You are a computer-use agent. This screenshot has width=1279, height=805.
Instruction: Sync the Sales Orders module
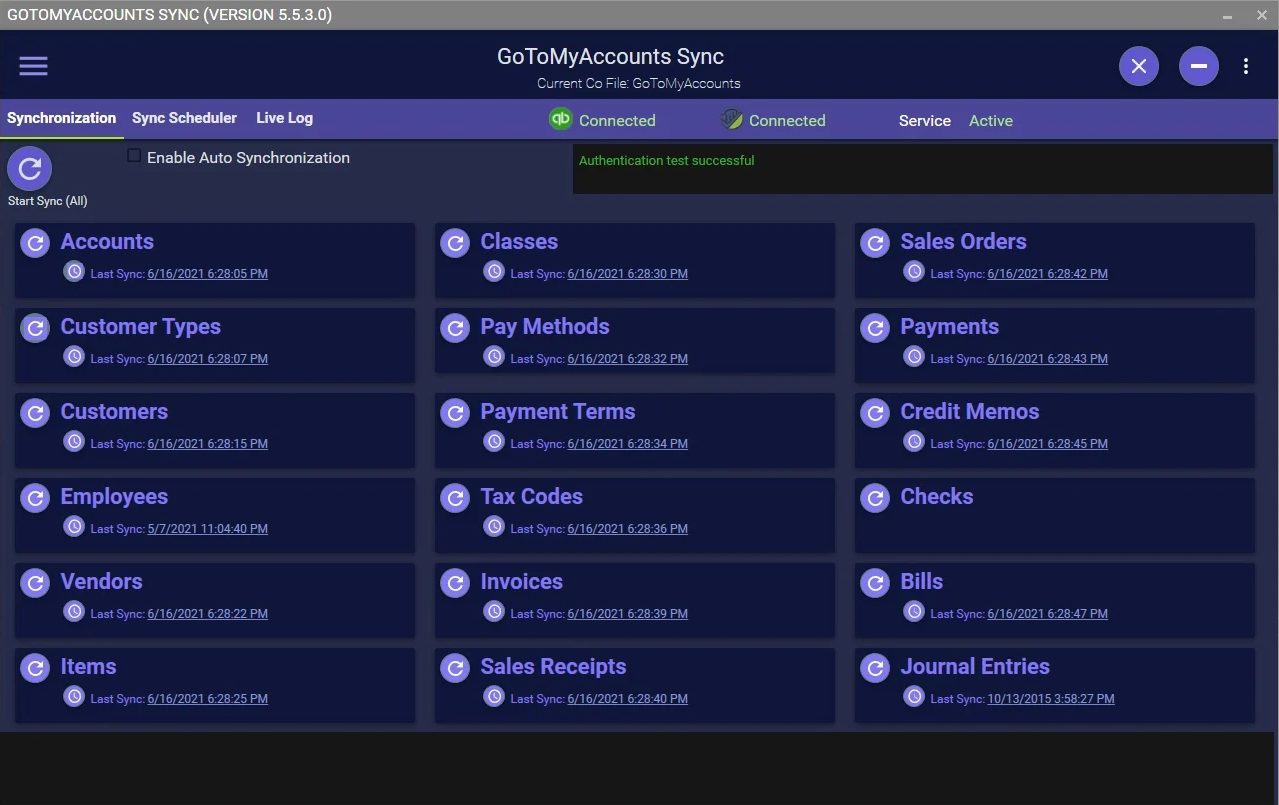875,243
